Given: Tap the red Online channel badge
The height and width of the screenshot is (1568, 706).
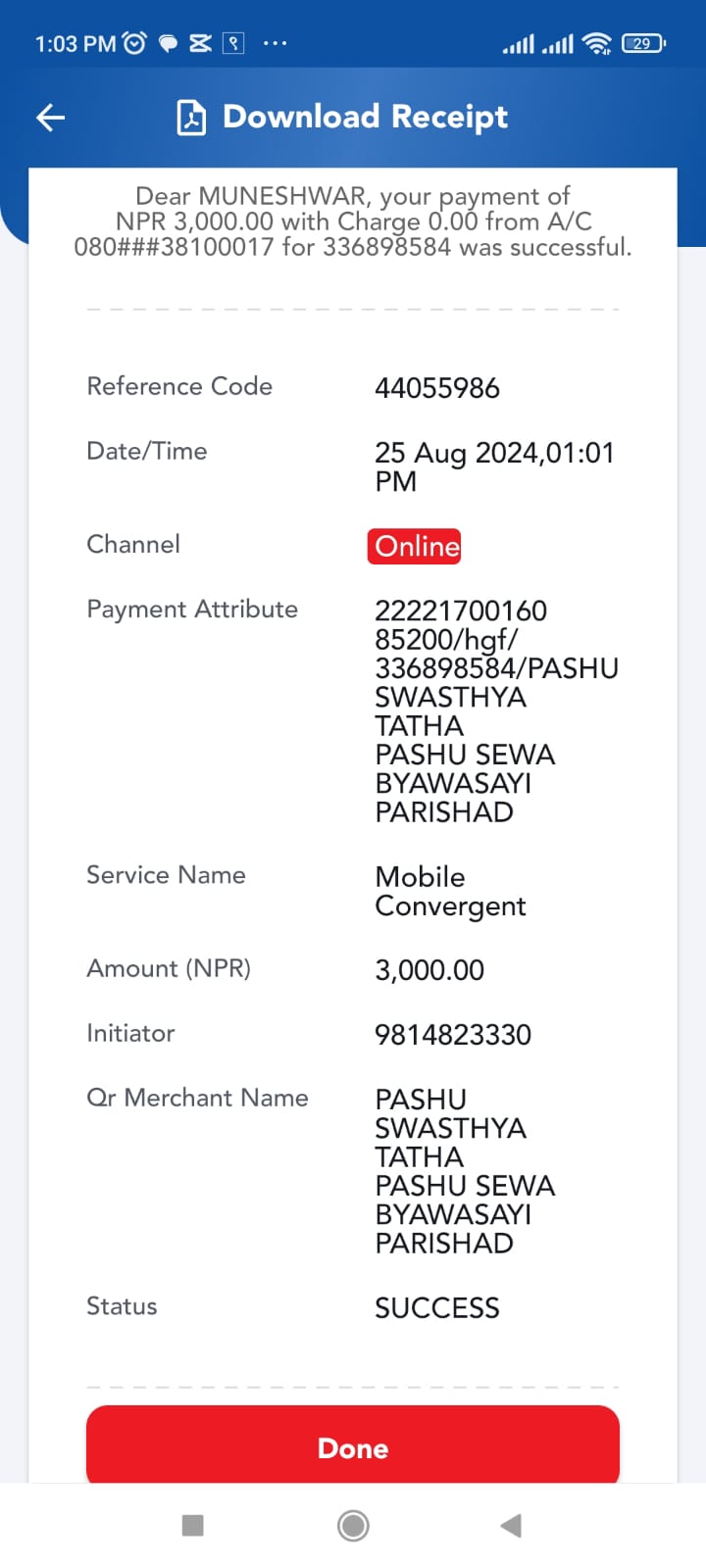Looking at the screenshot, I should [414, 546].
